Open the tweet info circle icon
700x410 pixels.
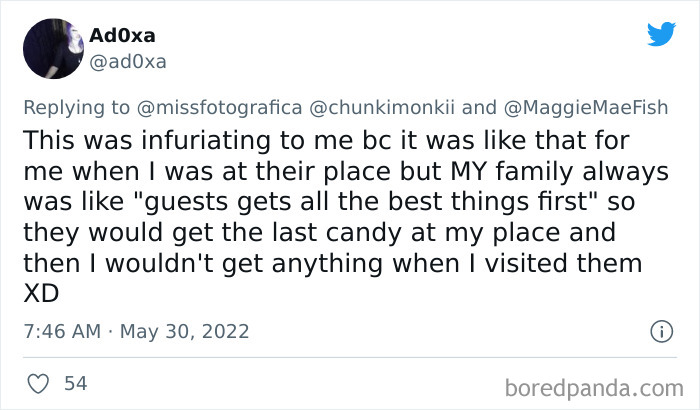point(660,331)
